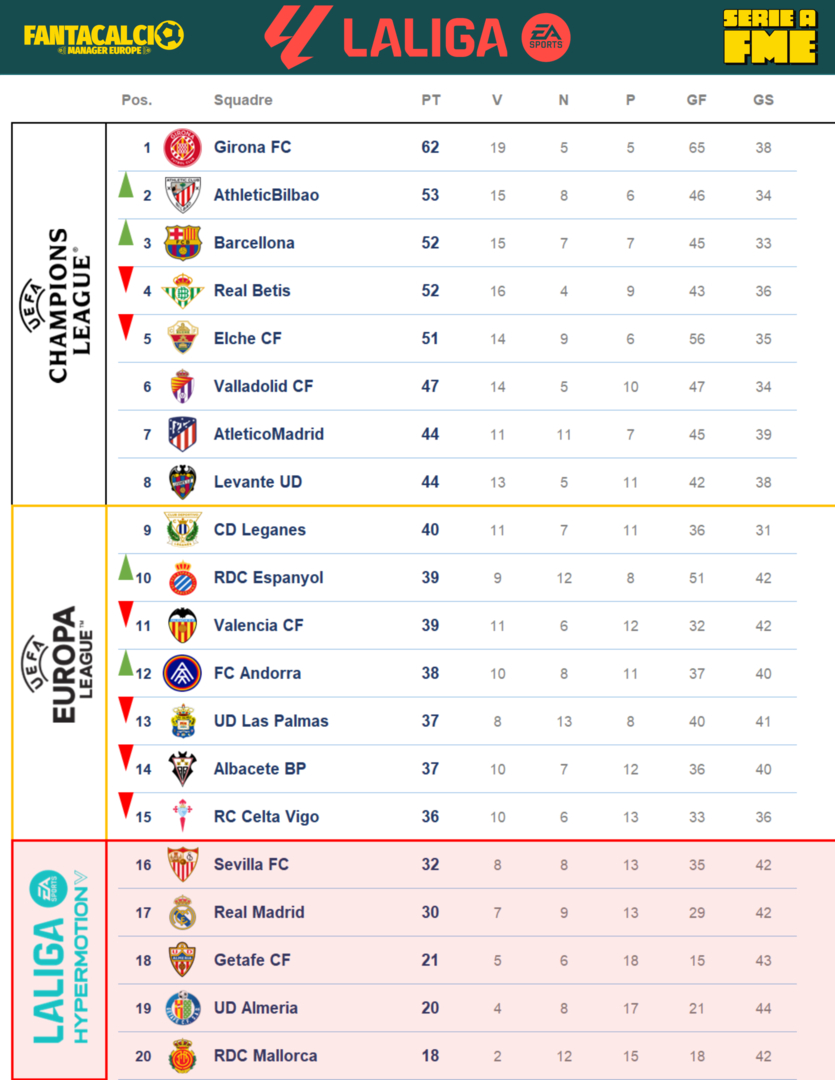Click red down arrow beside Elche CF
The image size is (835, 1080).
(126, 327)
